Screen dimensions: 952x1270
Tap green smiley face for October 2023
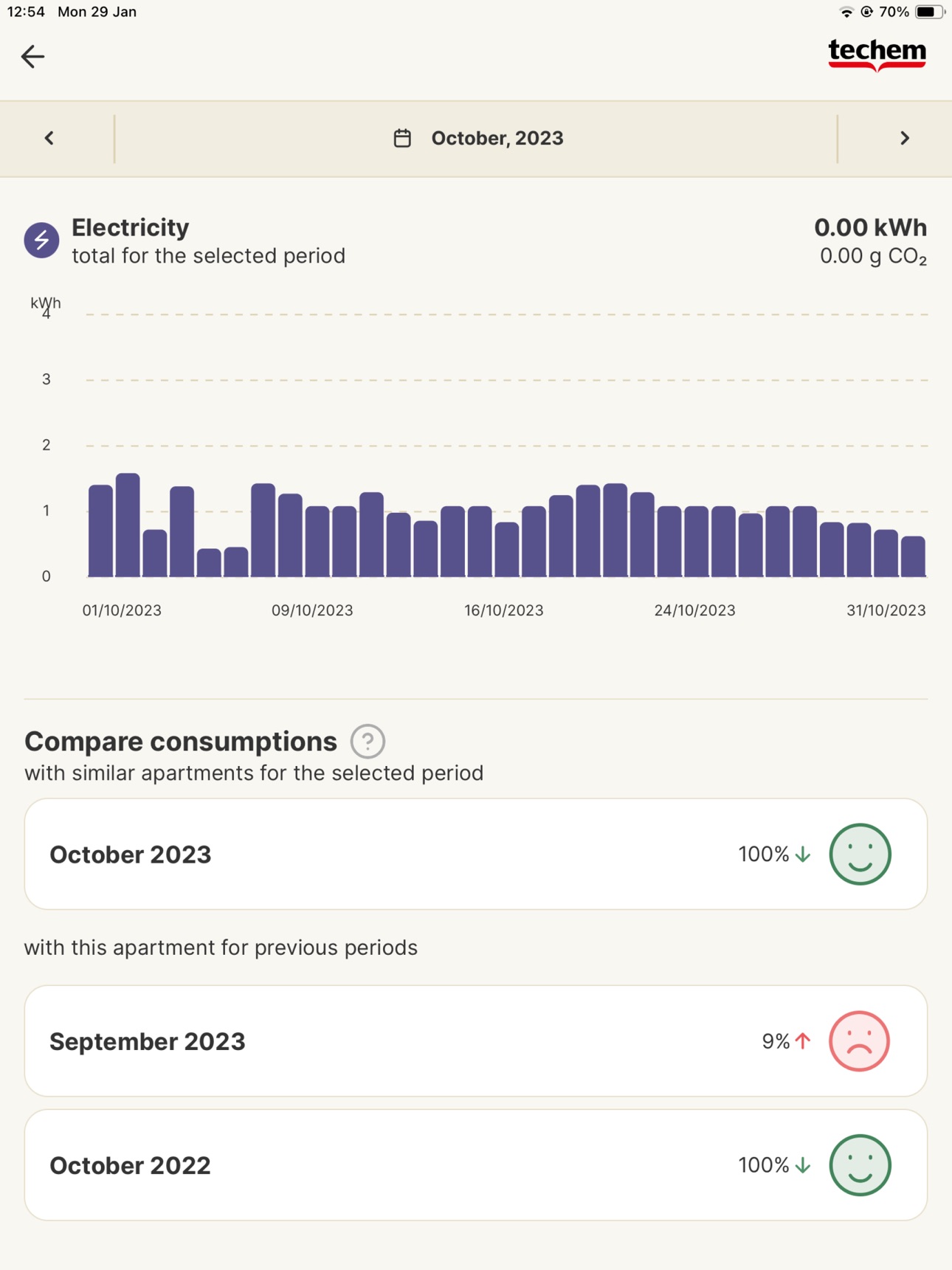pos(860,854)
